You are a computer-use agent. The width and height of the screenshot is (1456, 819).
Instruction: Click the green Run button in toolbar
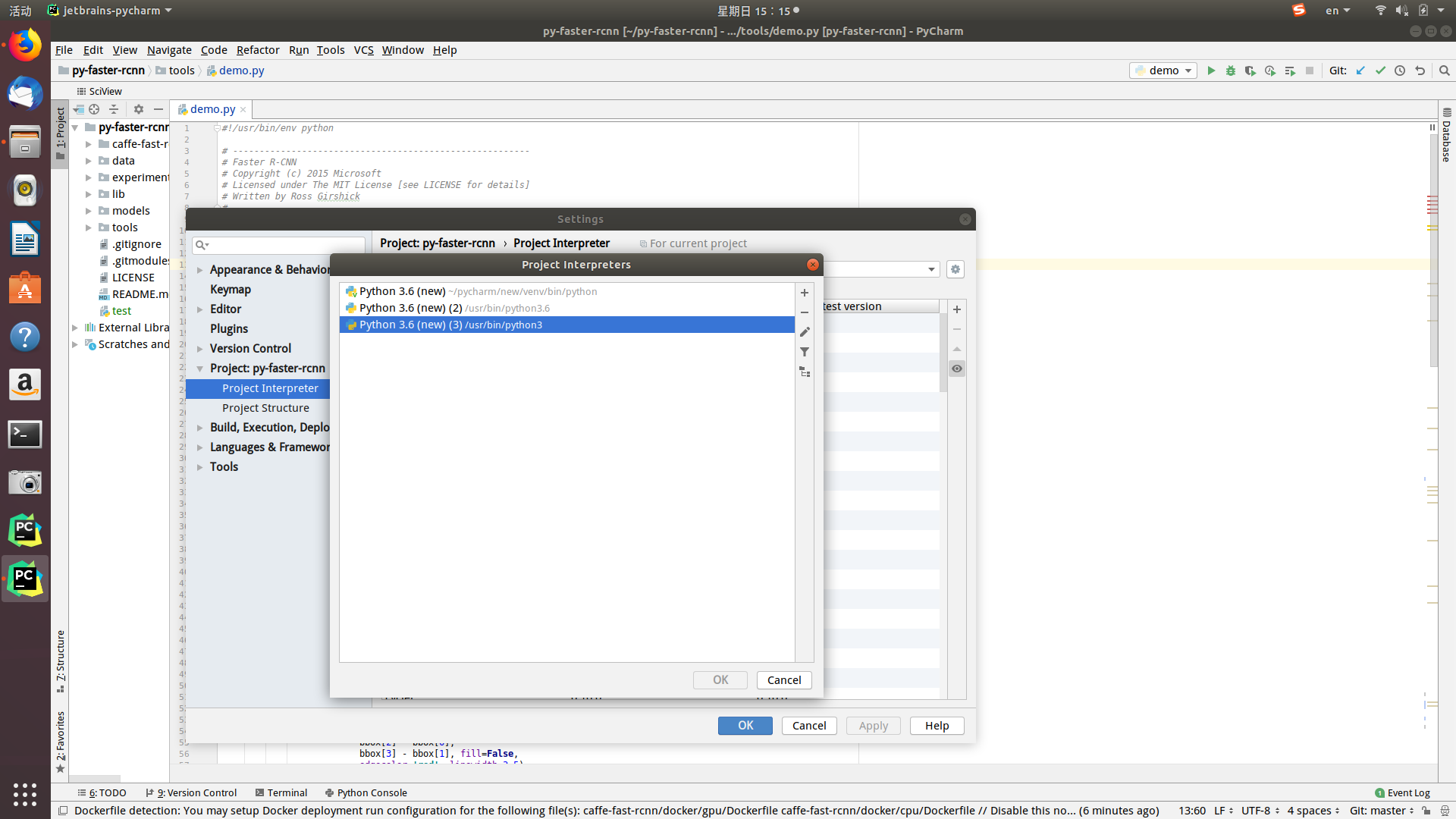[x=1211, y=71]
